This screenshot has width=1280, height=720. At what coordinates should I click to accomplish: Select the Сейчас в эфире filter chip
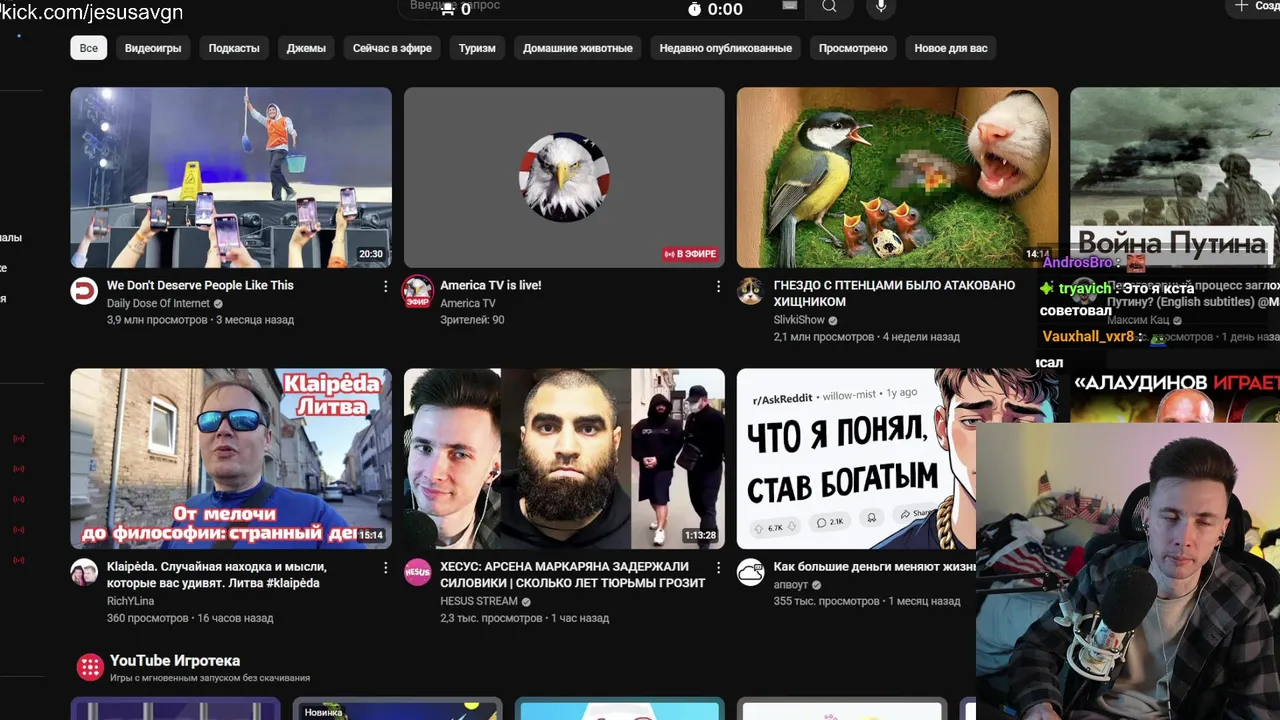(x=392, y=48)
